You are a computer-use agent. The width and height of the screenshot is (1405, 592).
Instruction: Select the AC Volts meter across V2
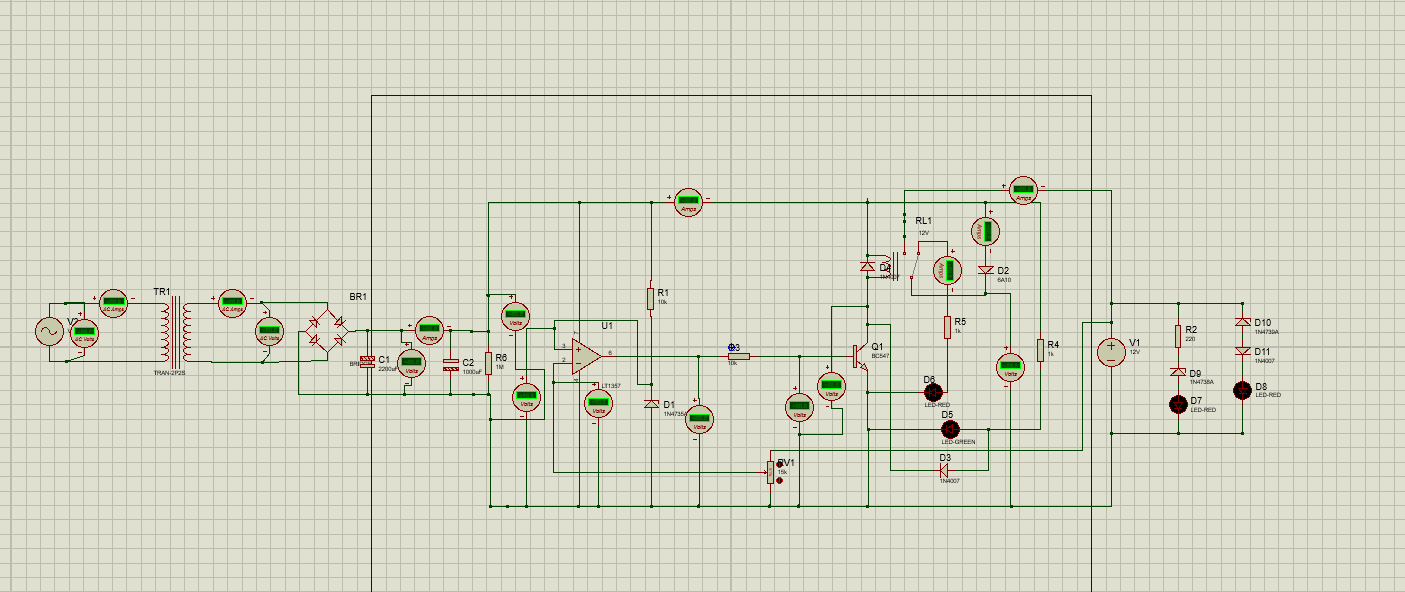tap(85, 332)
